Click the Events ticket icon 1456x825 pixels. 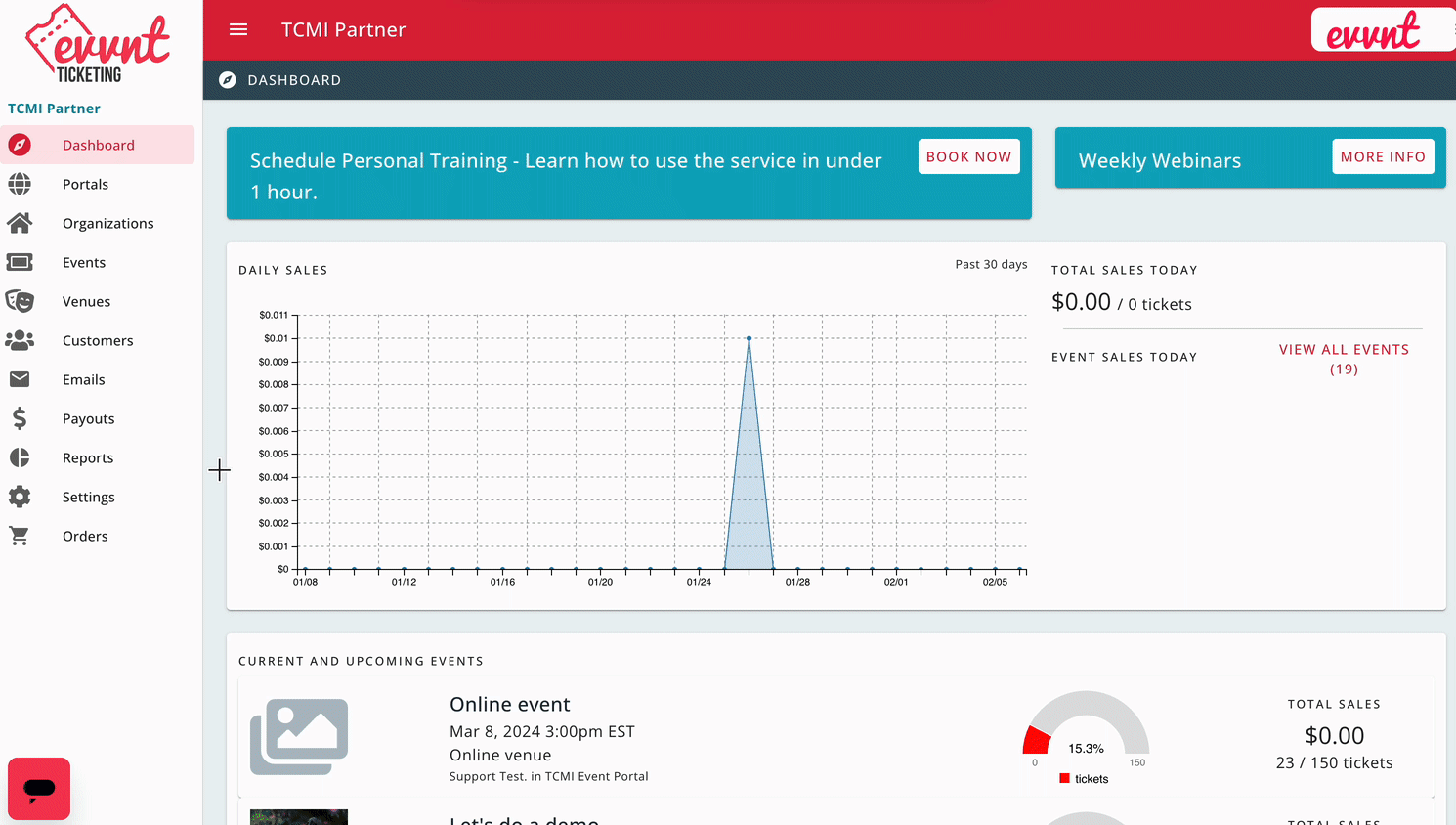[x=20, y=262]
